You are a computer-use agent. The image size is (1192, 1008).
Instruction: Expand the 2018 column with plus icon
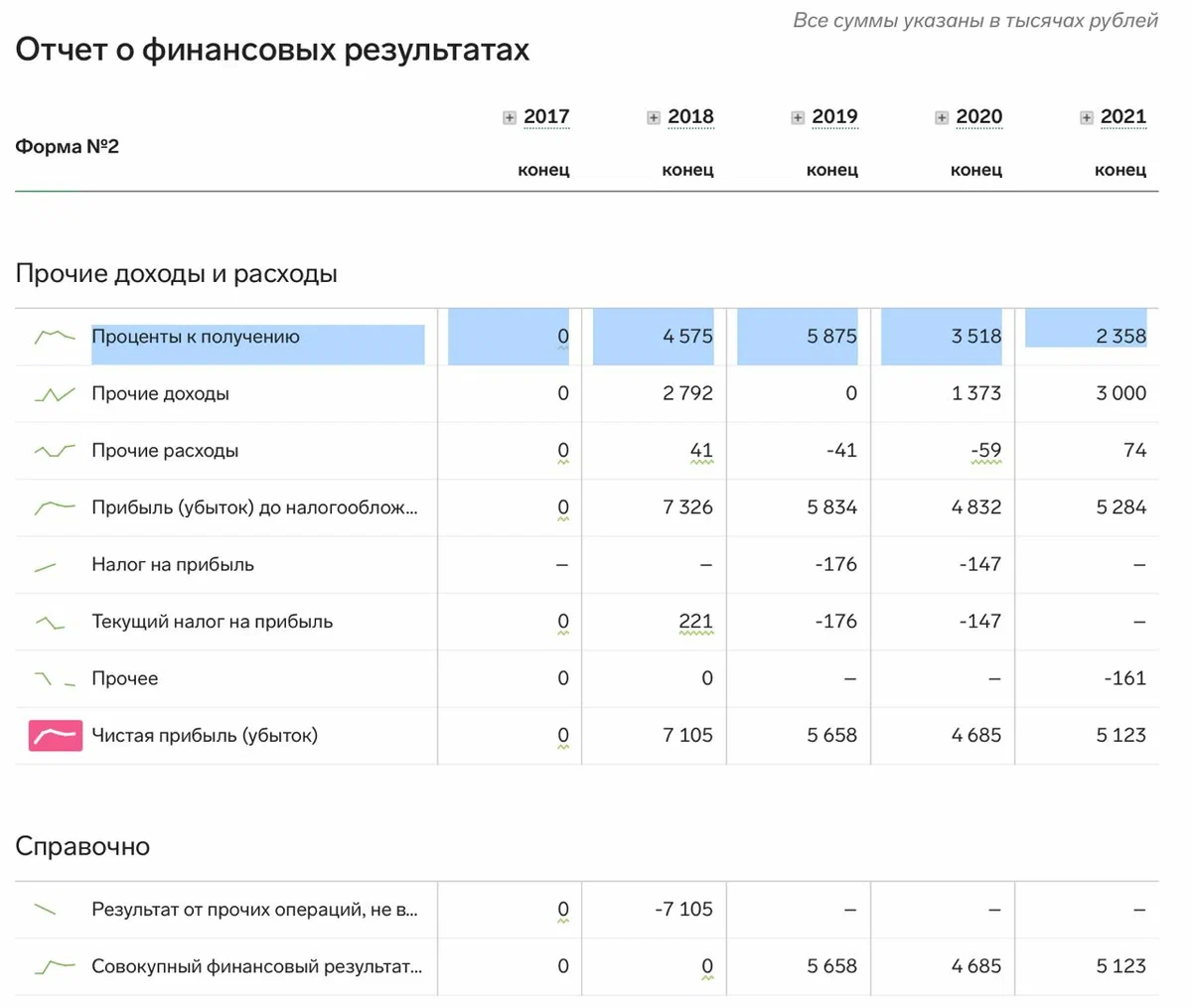[x=654, y=118]
